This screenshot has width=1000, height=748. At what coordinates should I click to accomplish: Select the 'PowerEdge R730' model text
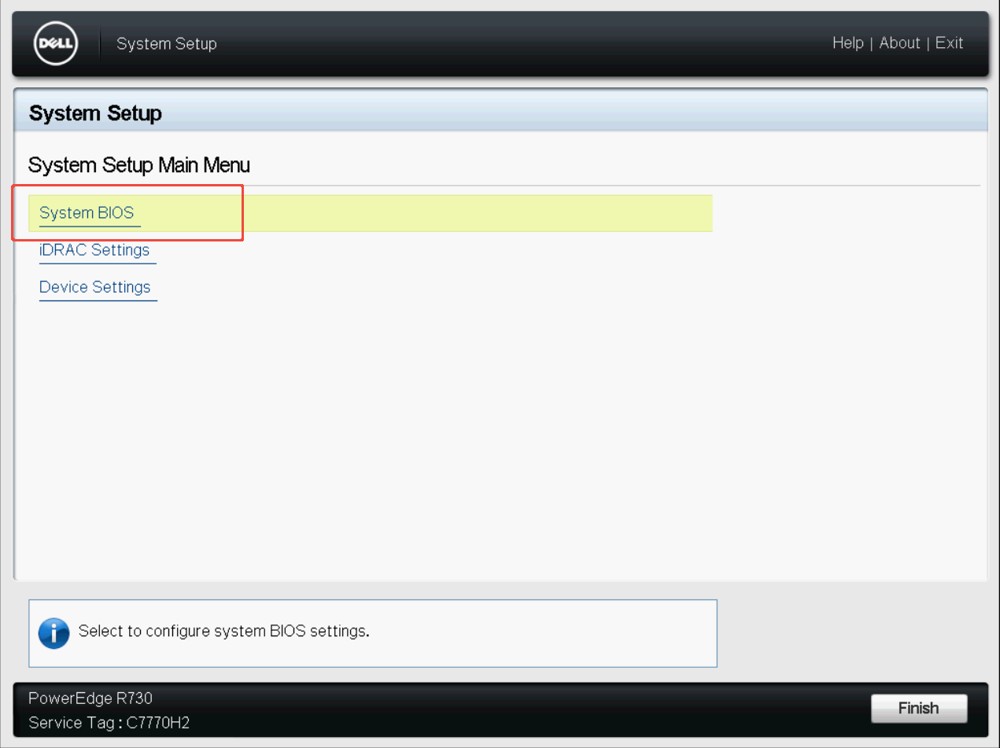coord(90,698)
